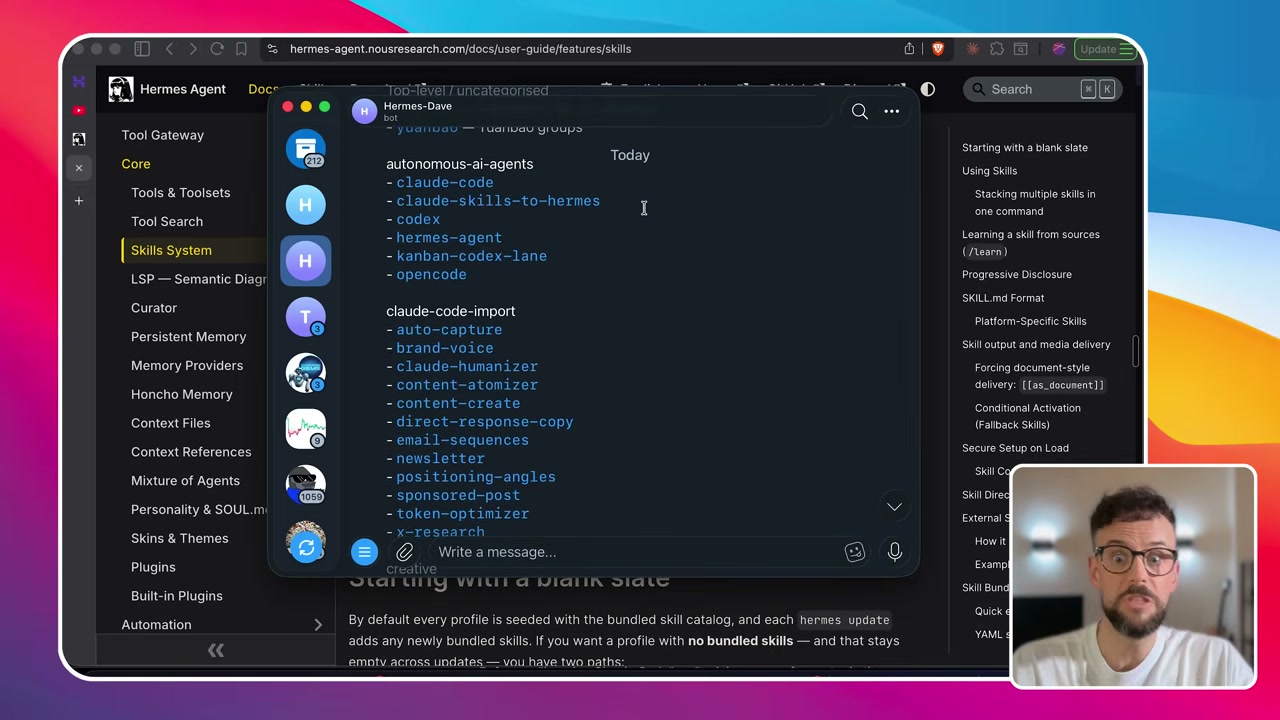Open Mixture of Agents docs page
The image size is (1280, 720).
click(x=185, y=481)
